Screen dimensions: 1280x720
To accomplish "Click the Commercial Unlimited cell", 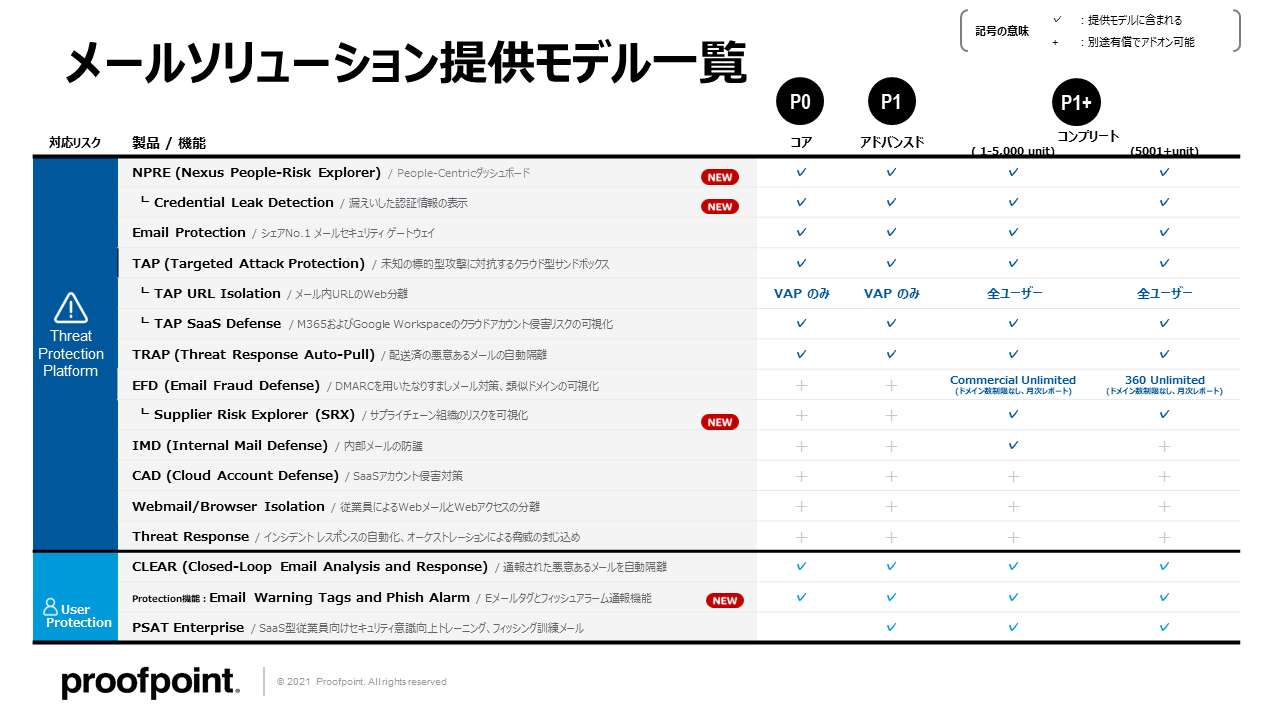I will click(1013, 384).
